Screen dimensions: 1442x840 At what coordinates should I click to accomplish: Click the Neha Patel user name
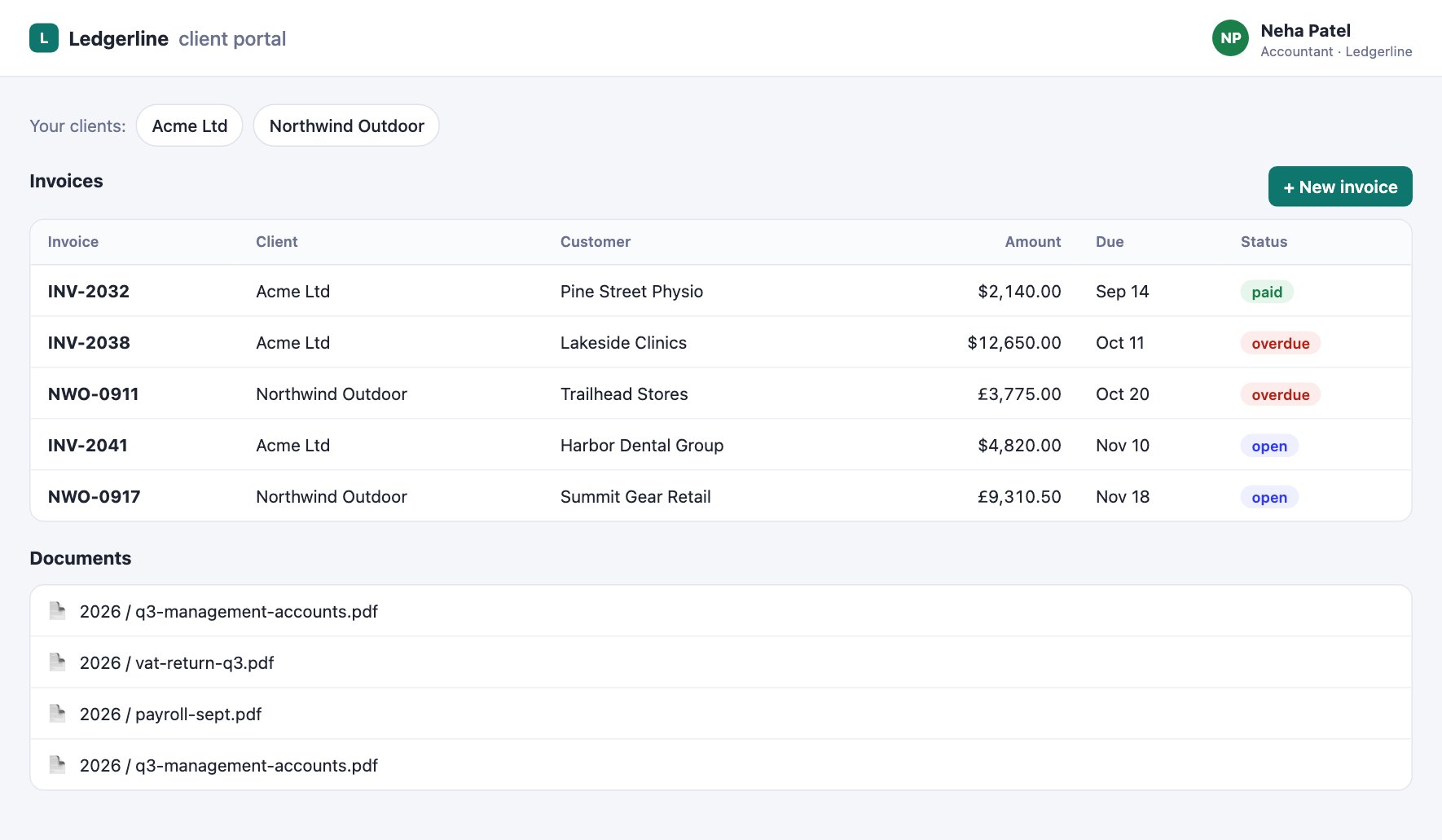coord(1305,30)
